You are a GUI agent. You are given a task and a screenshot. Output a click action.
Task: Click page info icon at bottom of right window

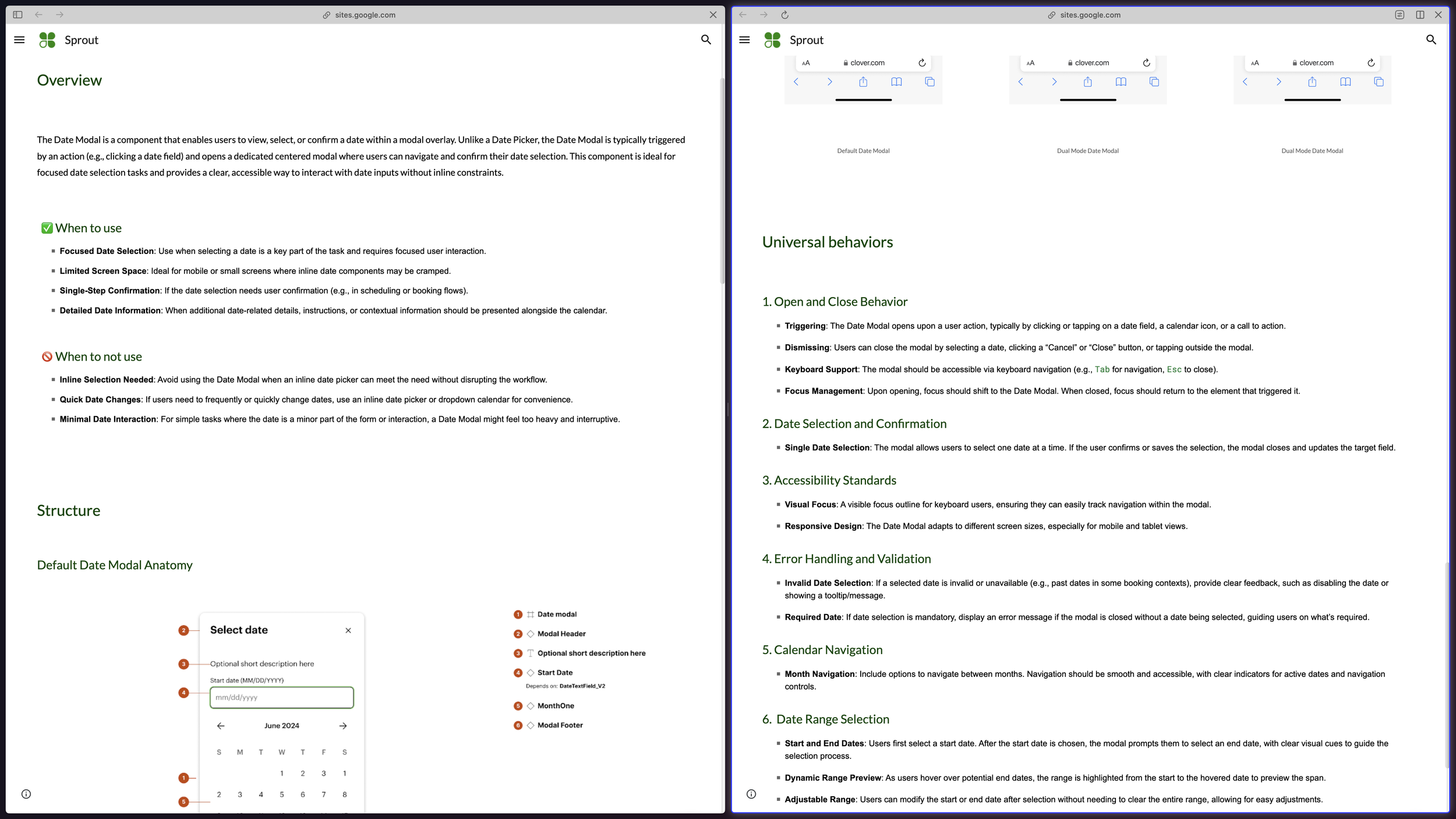[x=751, y=794]
